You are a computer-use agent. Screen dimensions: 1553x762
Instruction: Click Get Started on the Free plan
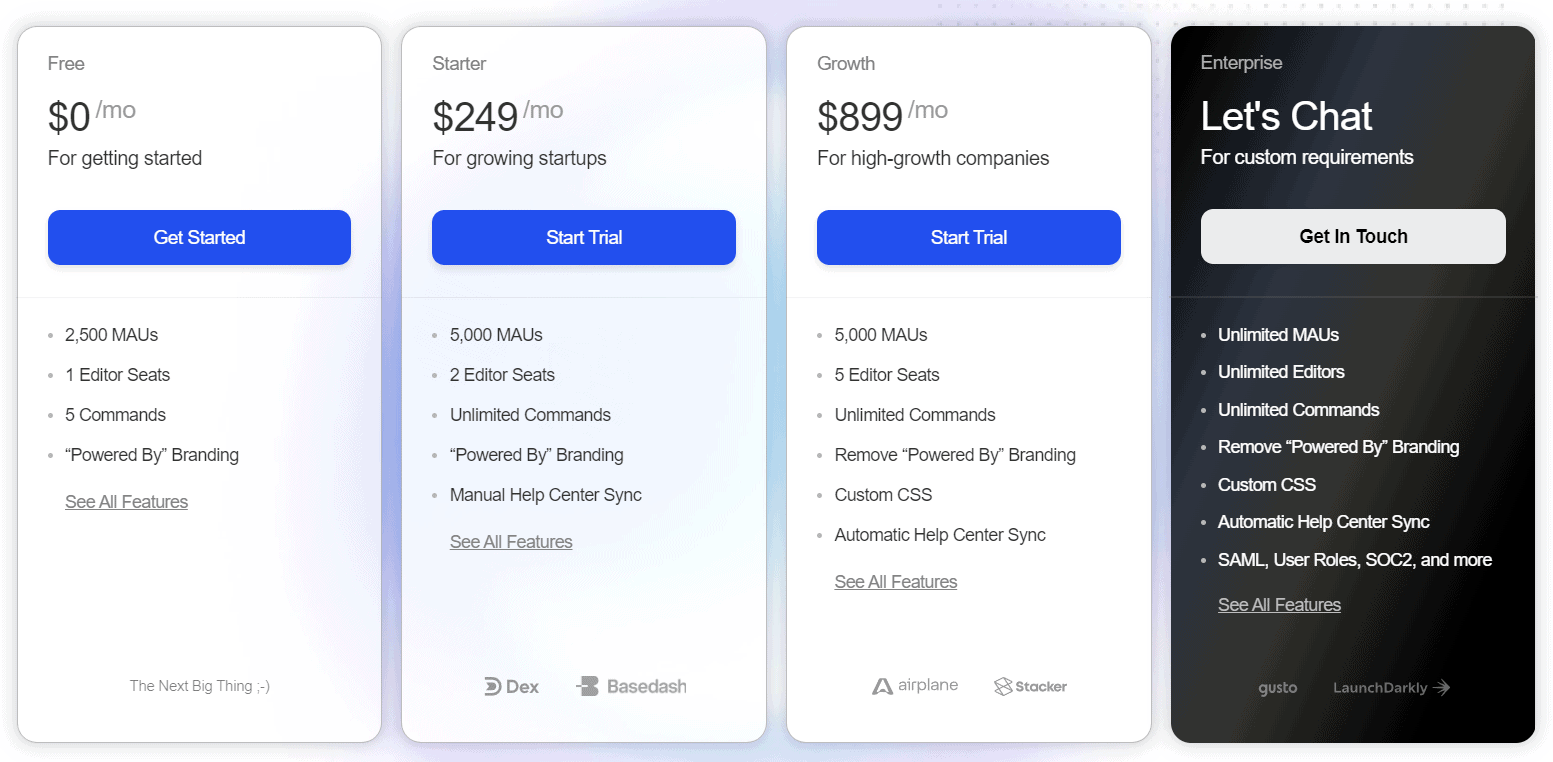coord(199,237)
